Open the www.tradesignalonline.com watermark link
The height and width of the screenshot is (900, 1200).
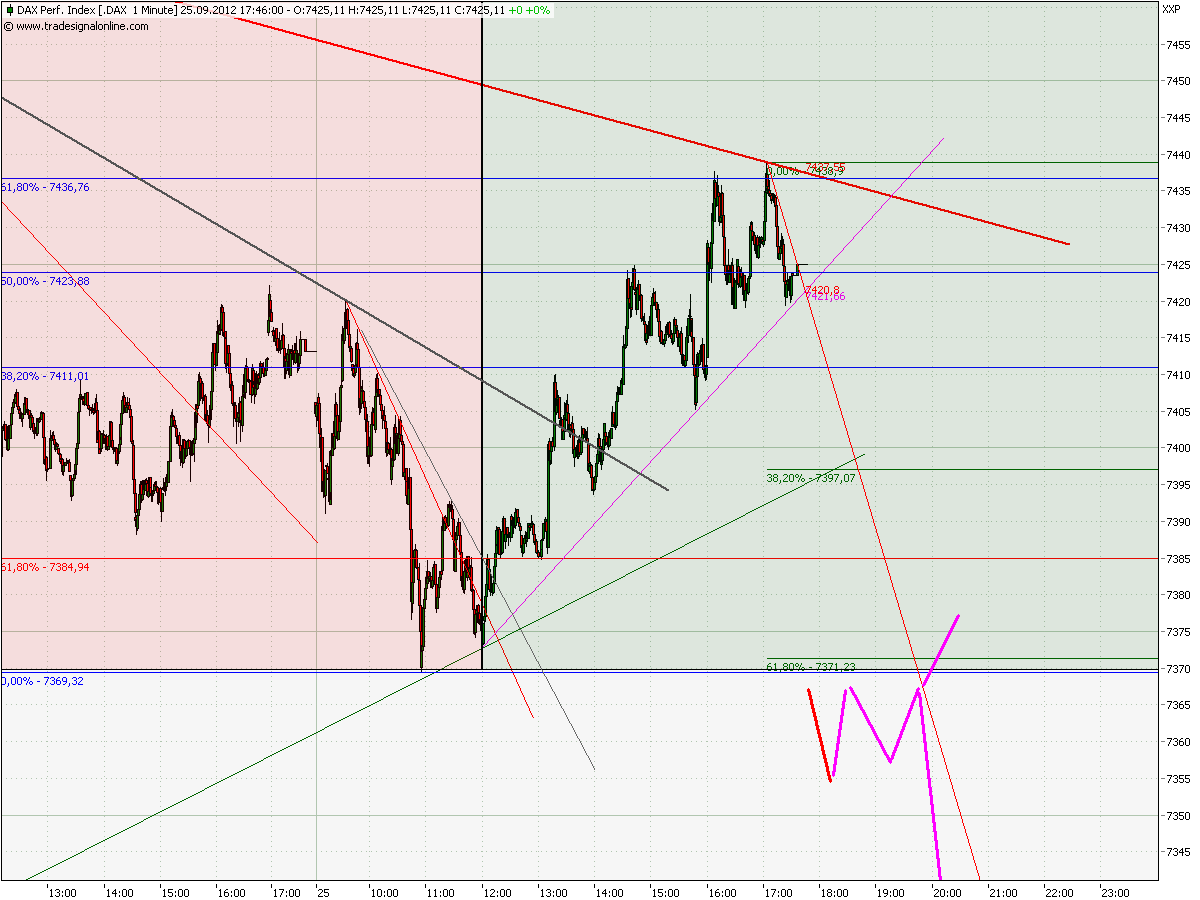click(x=75, y=28)
